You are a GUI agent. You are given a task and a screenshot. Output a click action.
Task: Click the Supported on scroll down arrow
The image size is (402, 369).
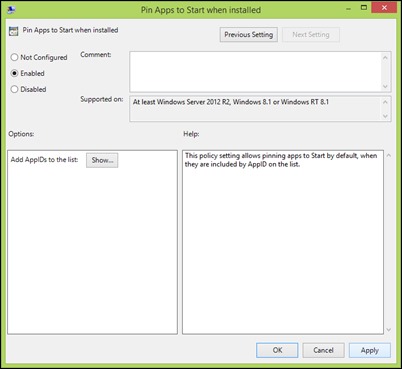pyautogui.click(x=385, y=116)
